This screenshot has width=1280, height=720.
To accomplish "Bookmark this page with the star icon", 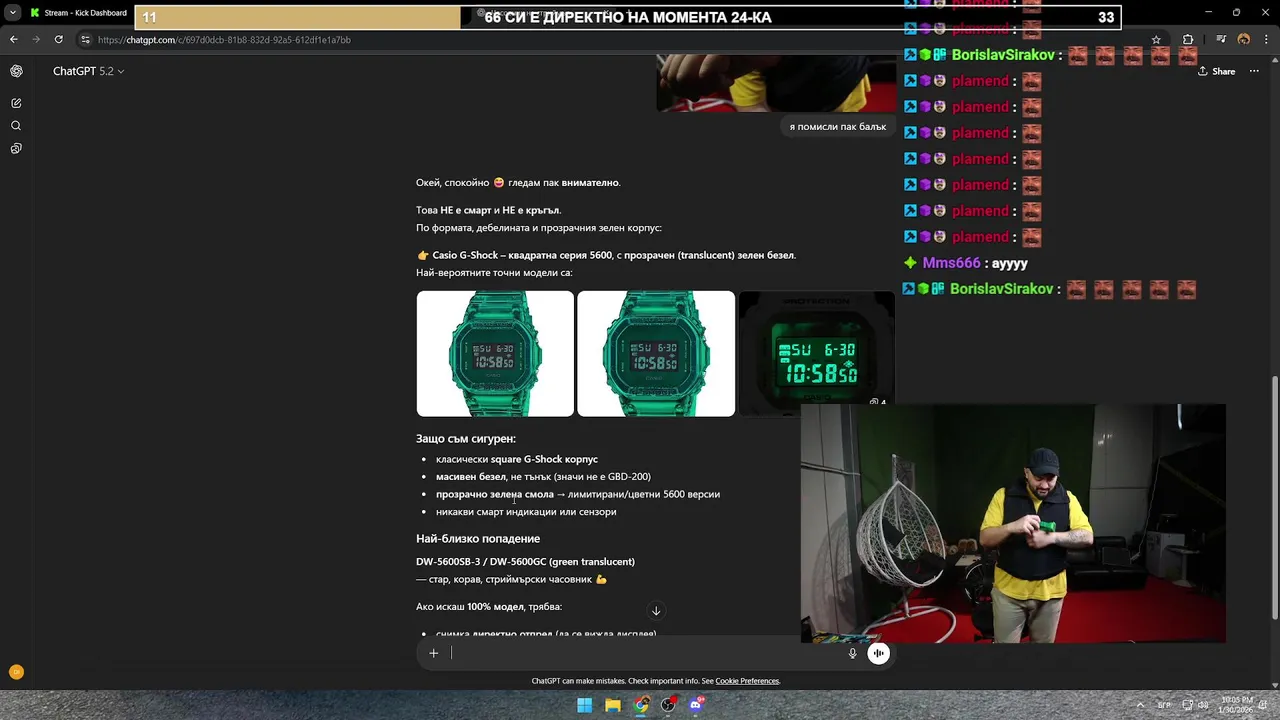I will [1156, 40].
